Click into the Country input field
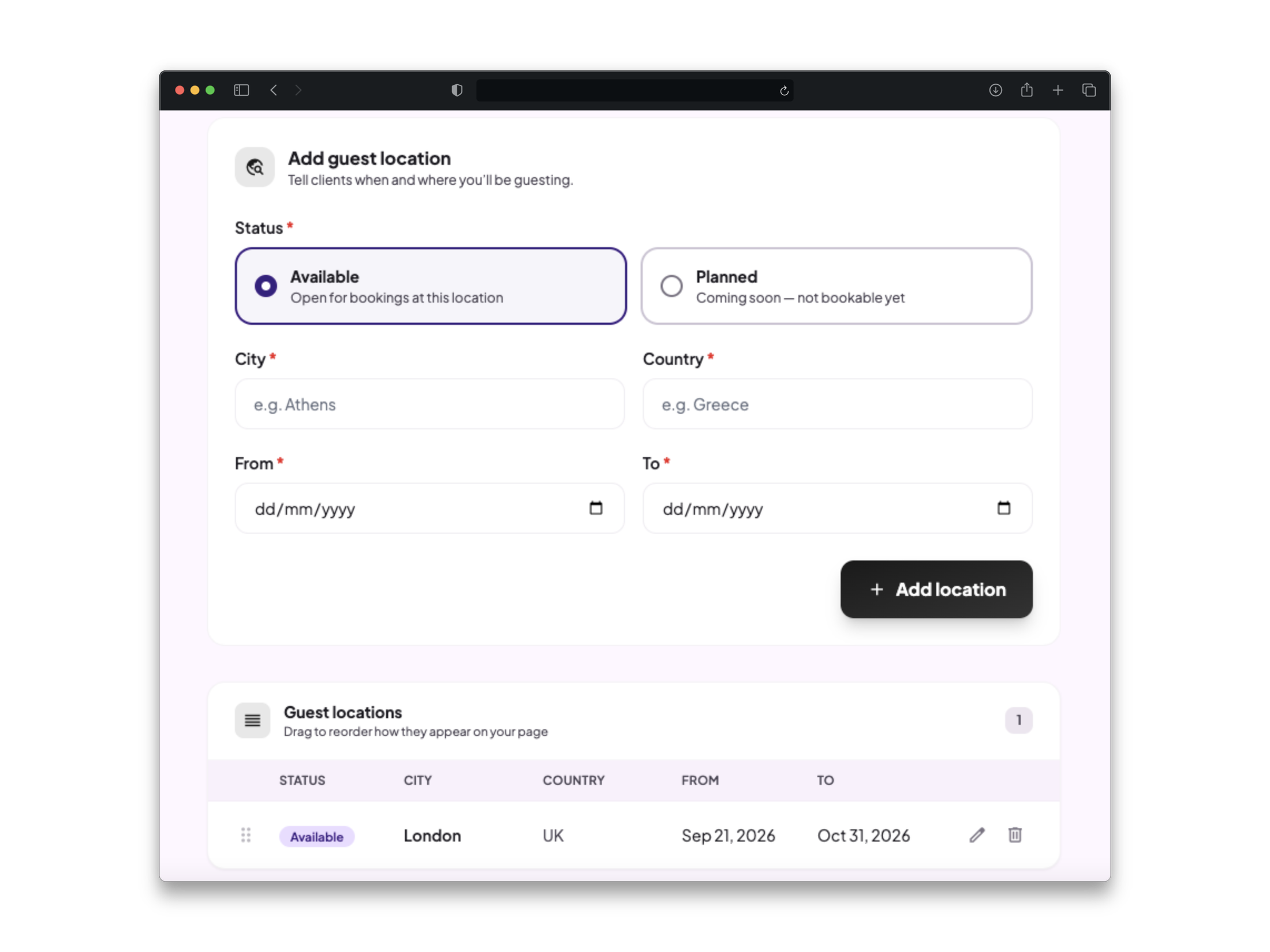This screenshot has height=952, width=1270. pos(837,404)
